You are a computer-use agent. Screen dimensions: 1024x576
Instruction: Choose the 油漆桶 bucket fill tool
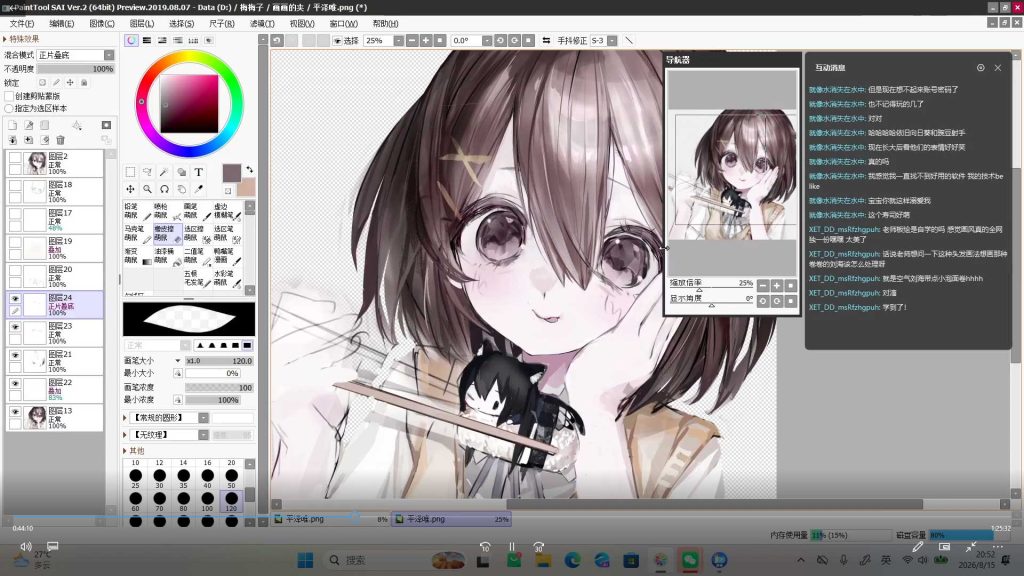(167, 256)
